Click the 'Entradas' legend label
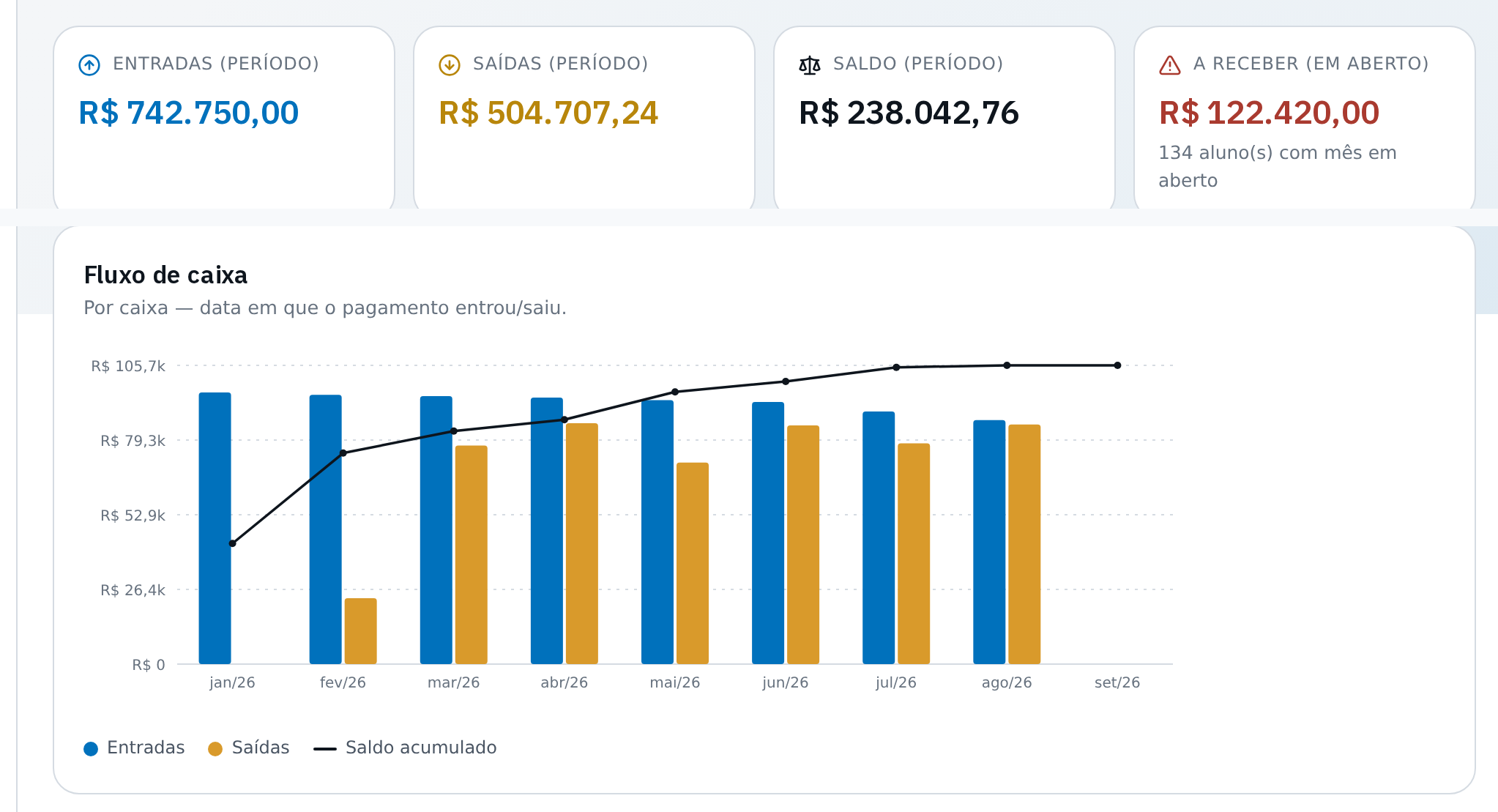 pyautogui.click(x=146, y=748)
